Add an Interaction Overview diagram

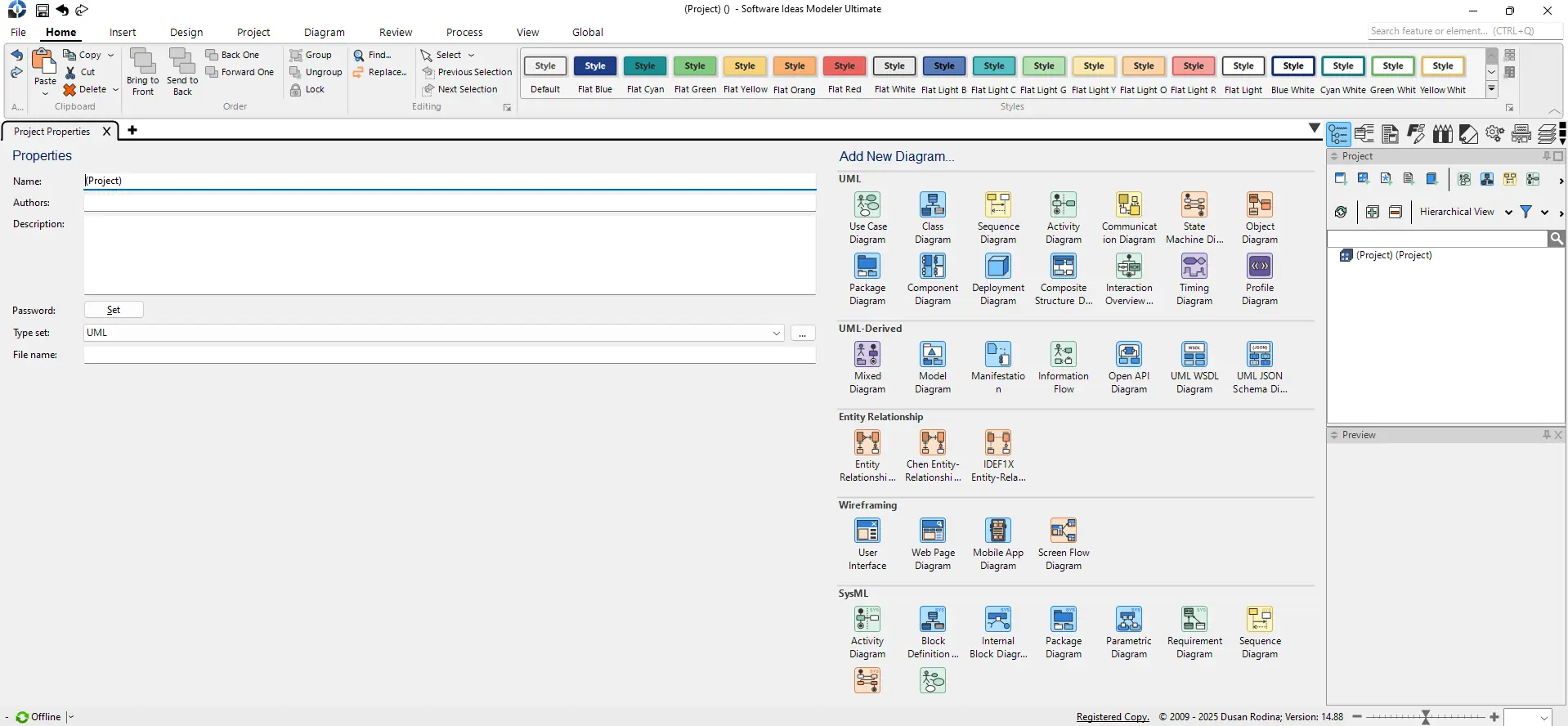click(x=1129, y=279)
